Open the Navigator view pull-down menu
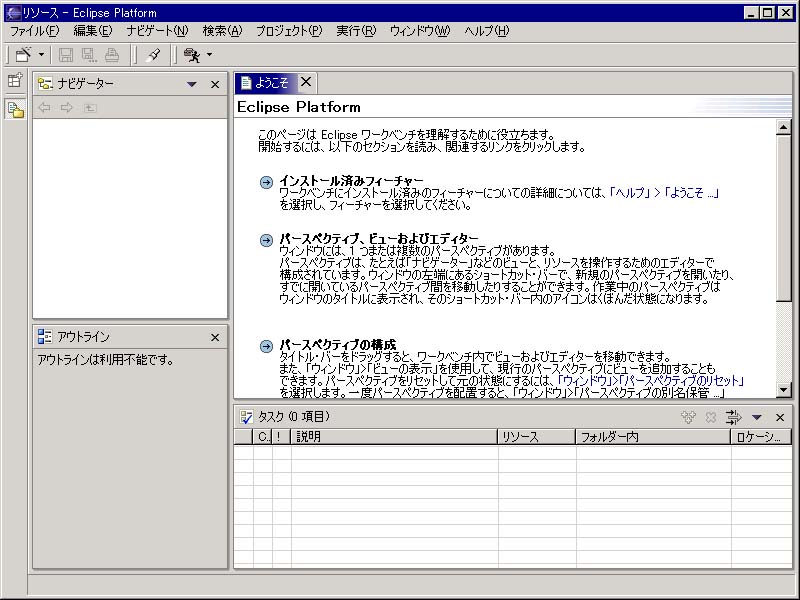 192,84
